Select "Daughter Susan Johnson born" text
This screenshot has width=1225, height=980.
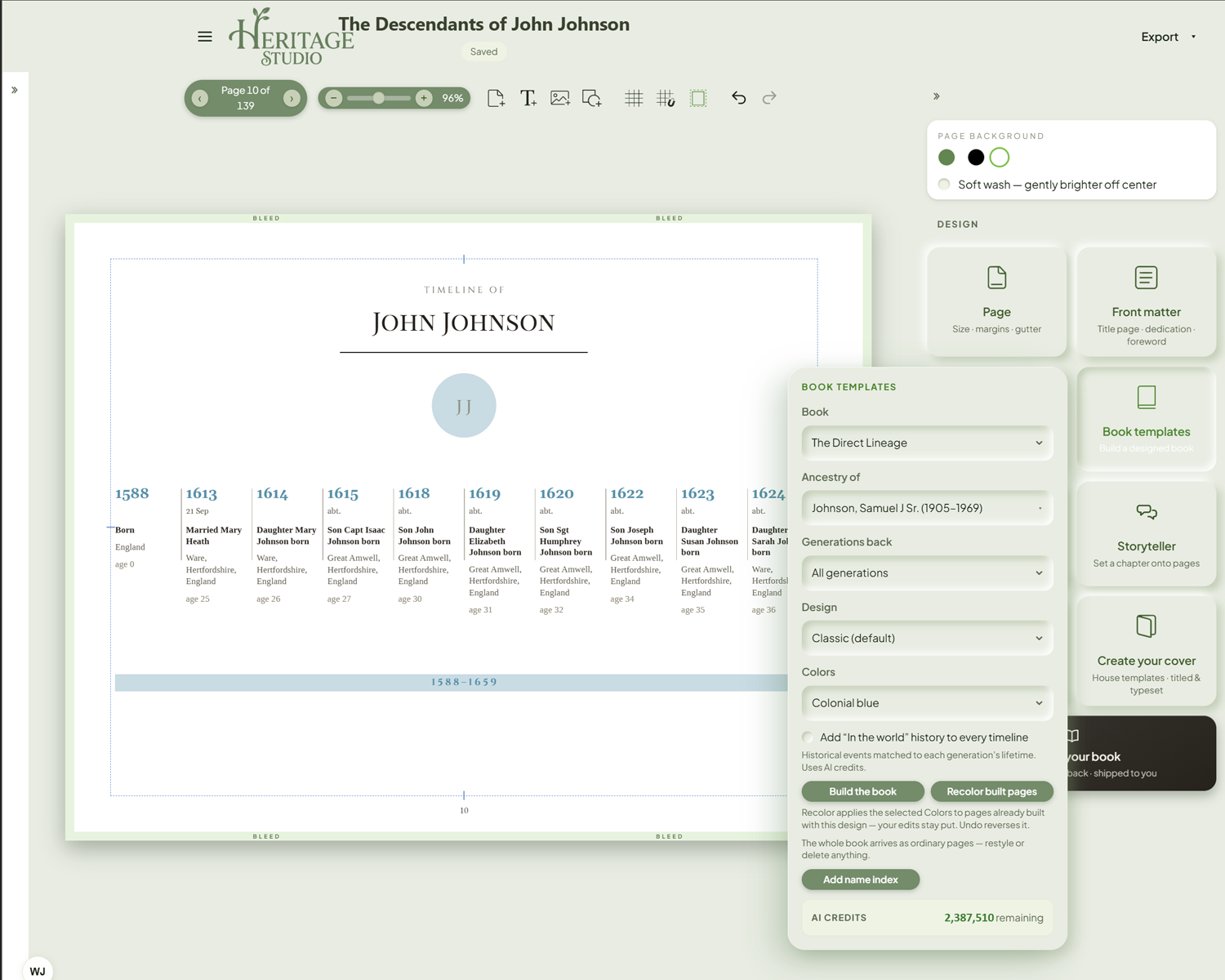710,541
